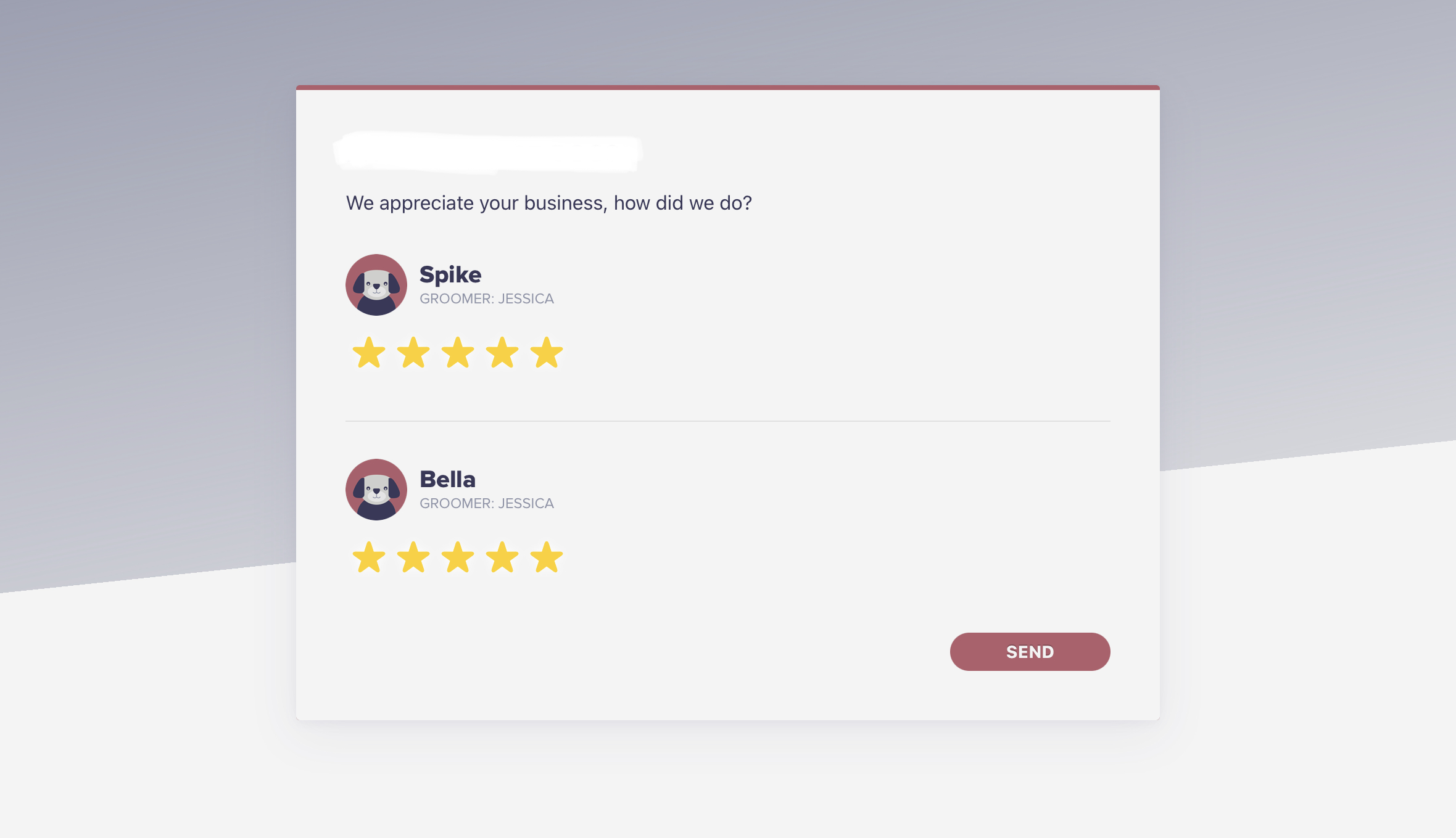Viewport: 1456px width, 838px height.
Task: Click the blurred business name header
Action: click(x=487, y=152)
